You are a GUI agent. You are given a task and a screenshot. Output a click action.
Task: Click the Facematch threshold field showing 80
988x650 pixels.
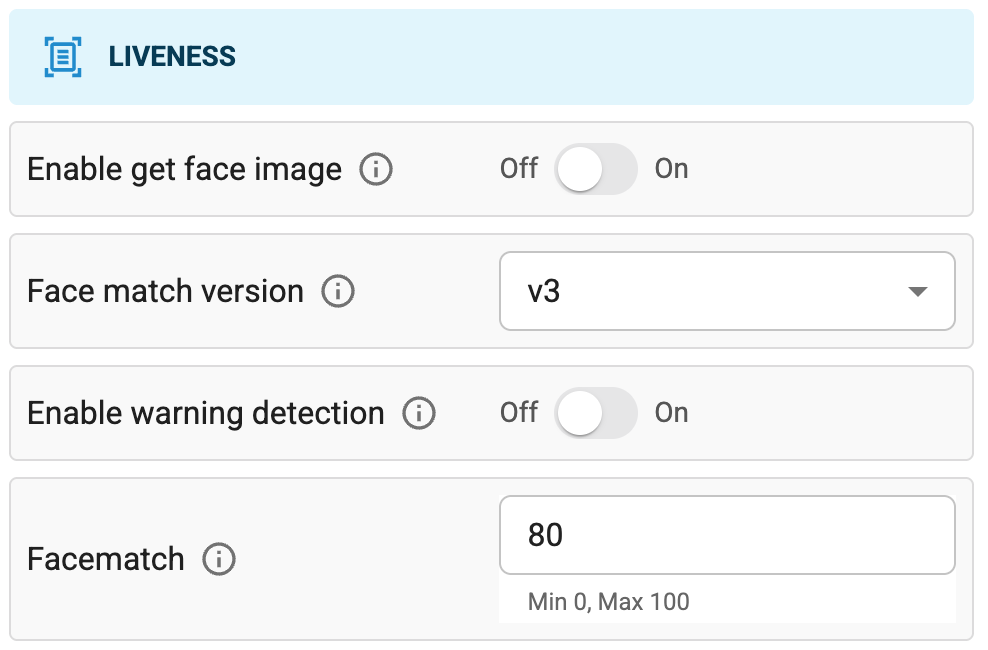(727, 536)
